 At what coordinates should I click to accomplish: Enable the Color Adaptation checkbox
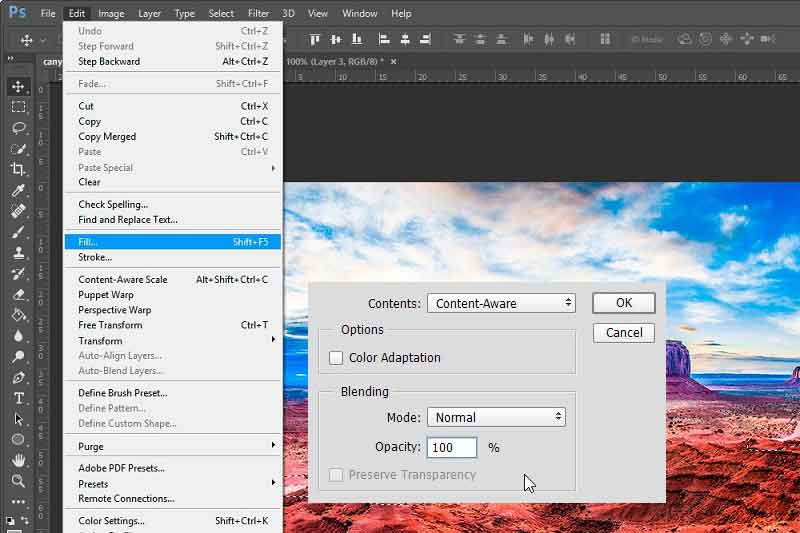(336, 358)
